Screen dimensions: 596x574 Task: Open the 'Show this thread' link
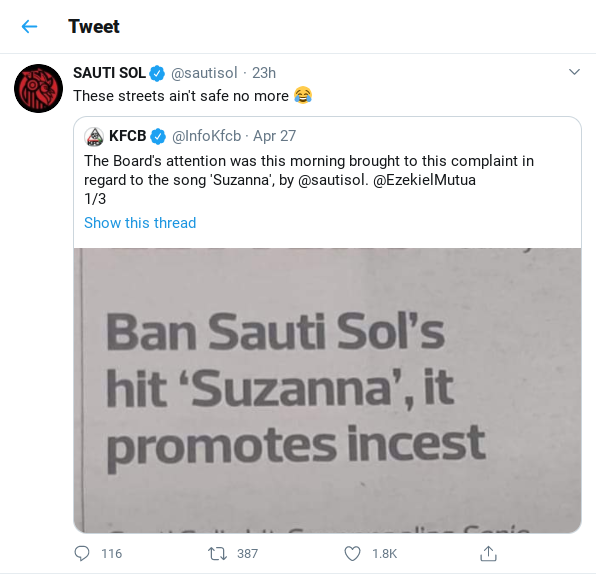[x=140, y=223]
